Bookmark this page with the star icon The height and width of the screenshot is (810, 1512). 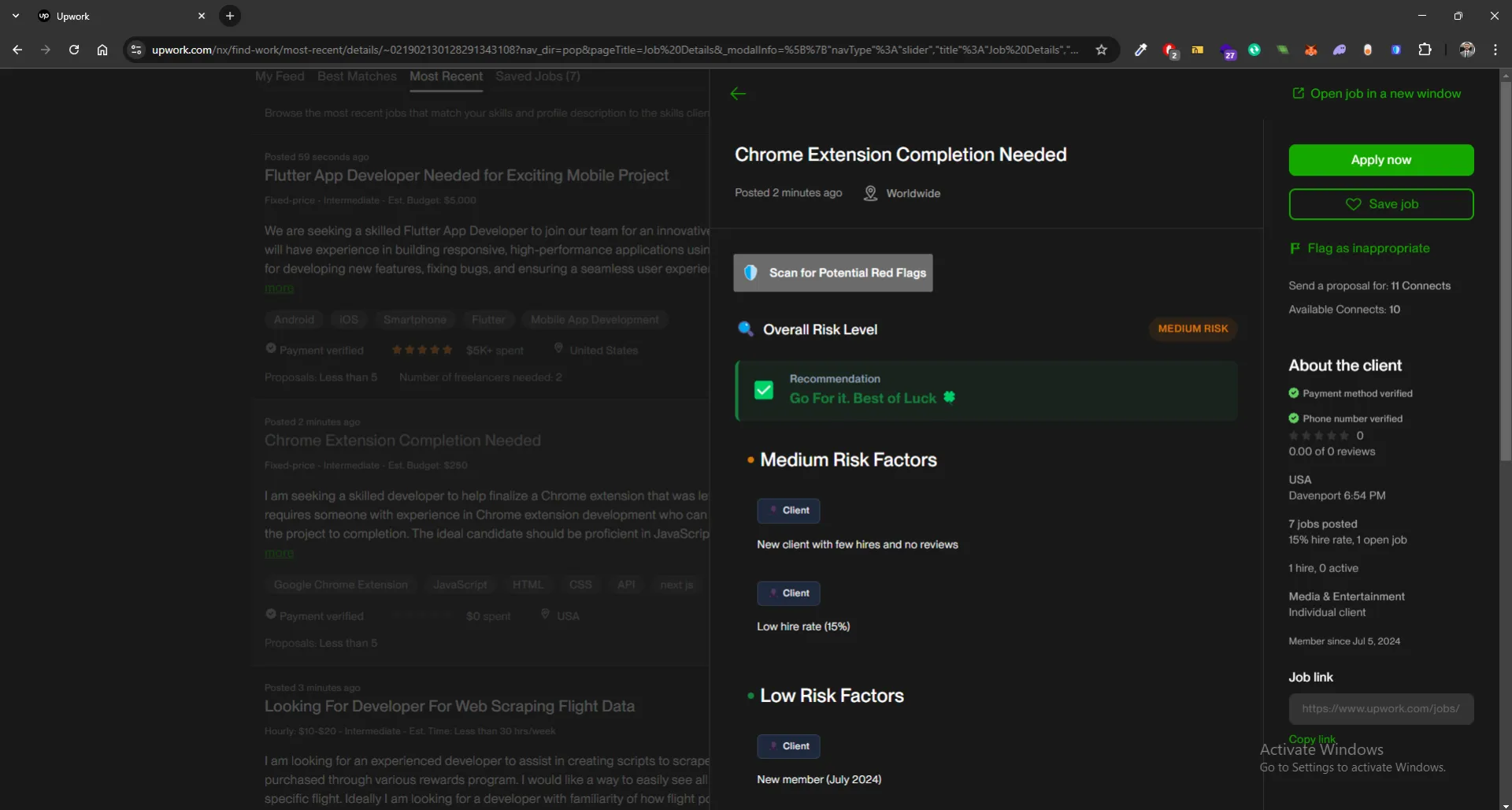tap(1101, 50)
